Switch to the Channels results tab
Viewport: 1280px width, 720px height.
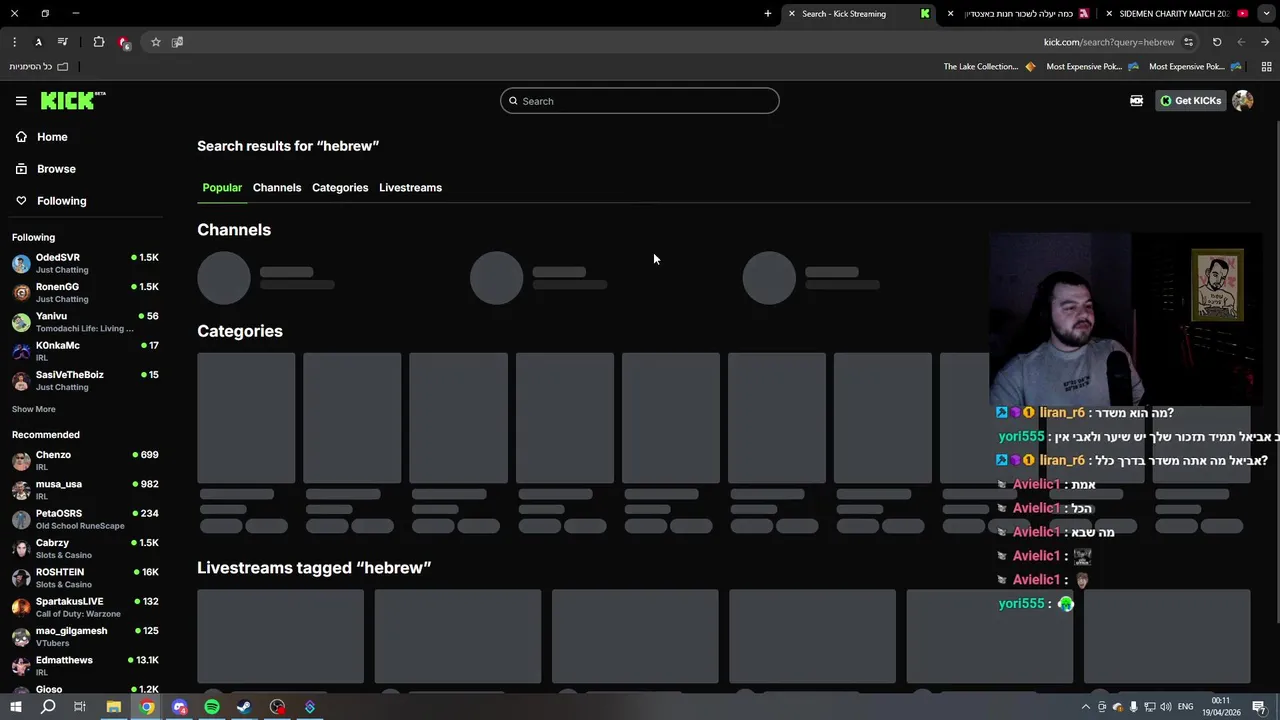[x=277, y=188]
